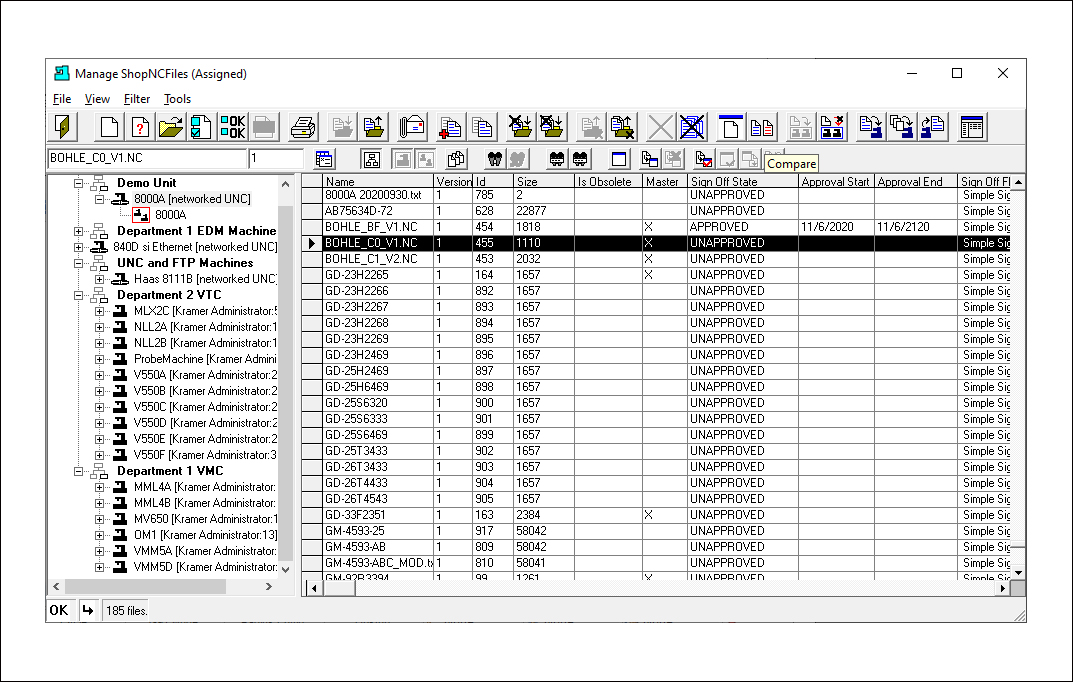Click the crossed-out blue documents icon
The width and height of the screenshot is (1073, 682).
pyautogui.click(x=692, y=127)
